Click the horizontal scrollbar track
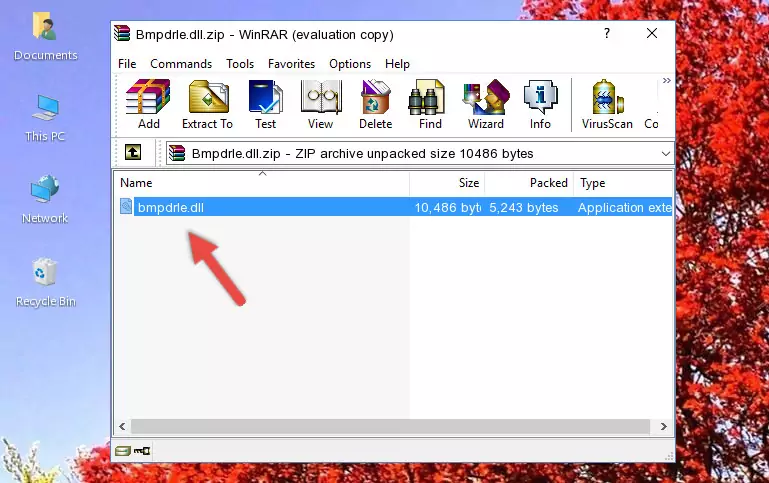The width and height of the screenshot is (769, 483). click(390, 427)
